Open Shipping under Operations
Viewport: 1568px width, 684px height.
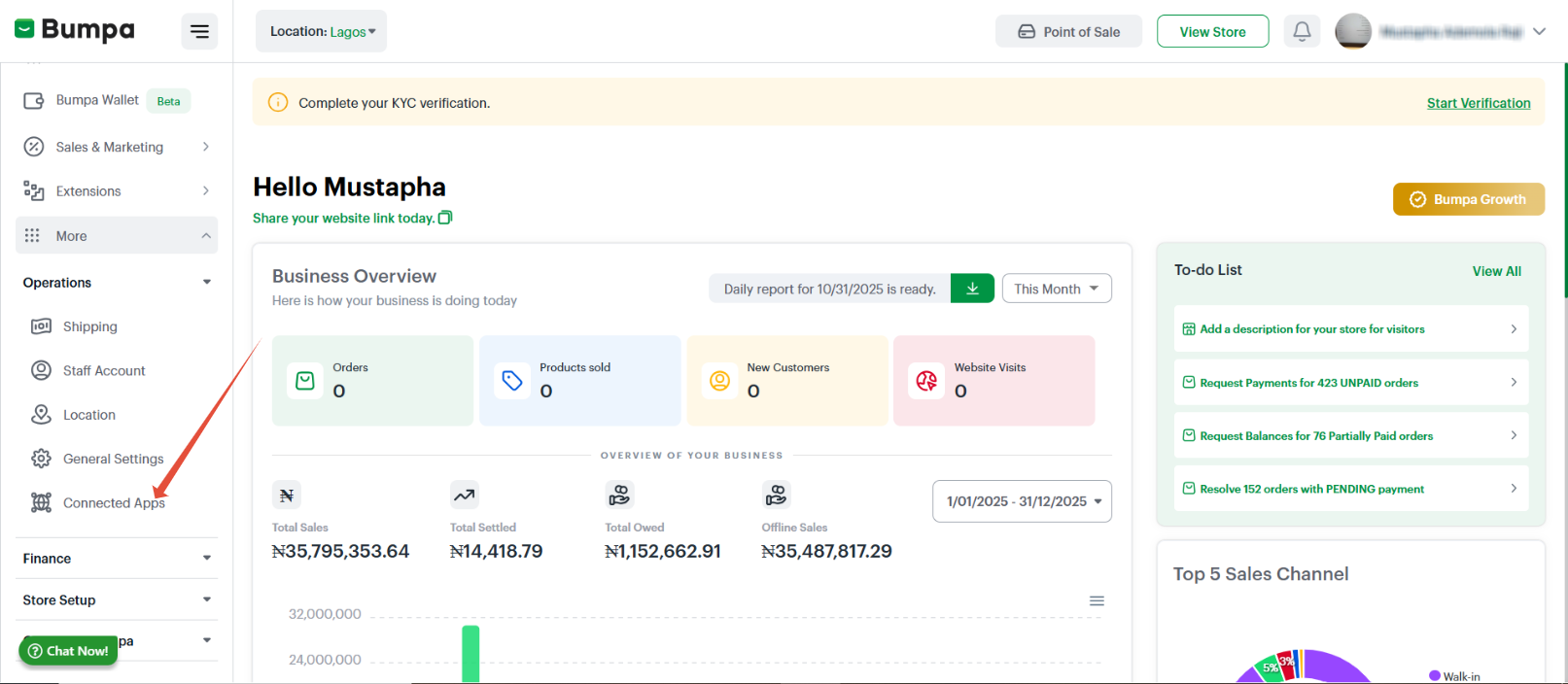[90, 326]
